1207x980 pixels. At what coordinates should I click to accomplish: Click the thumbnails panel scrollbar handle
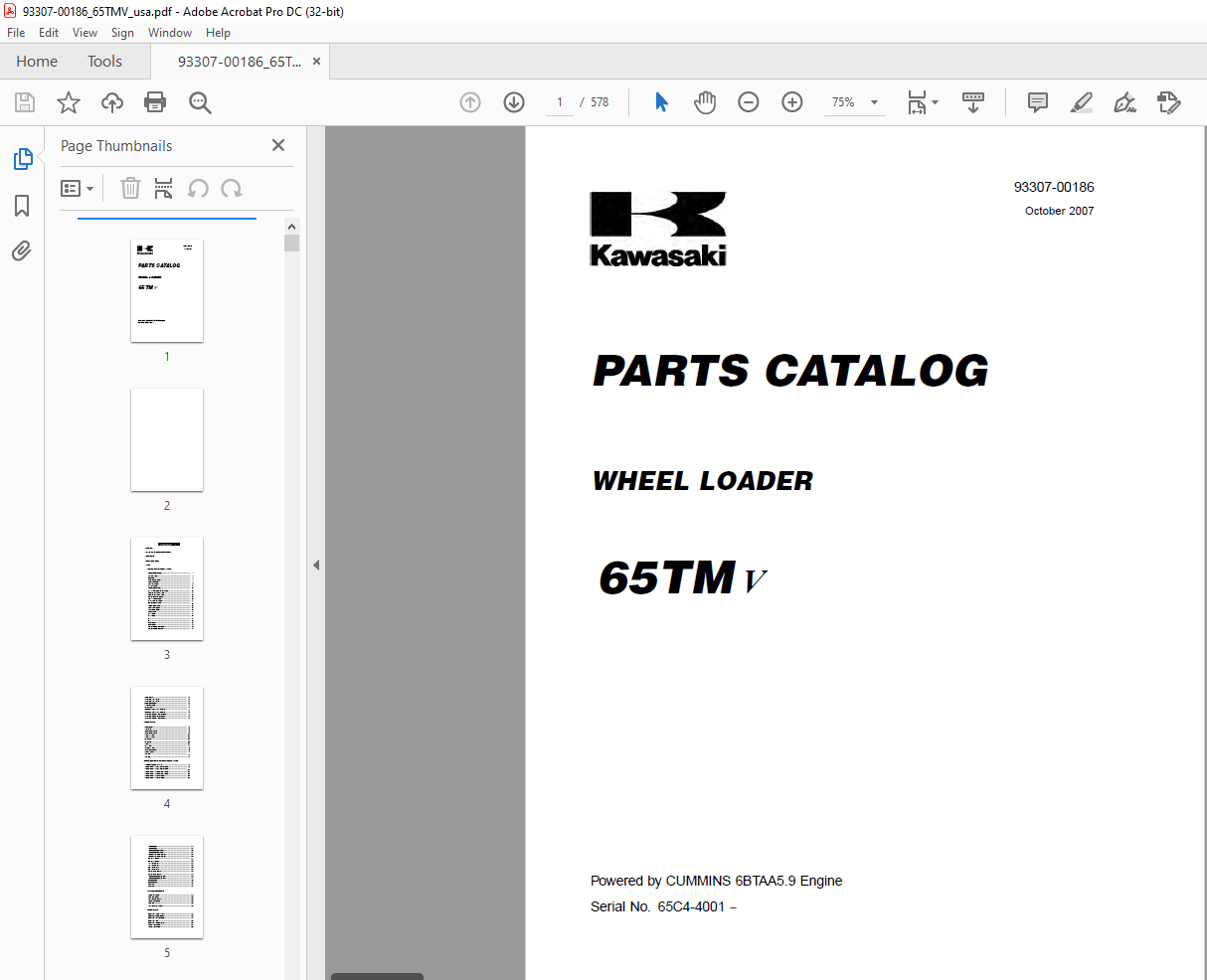[x=291, y=243]
